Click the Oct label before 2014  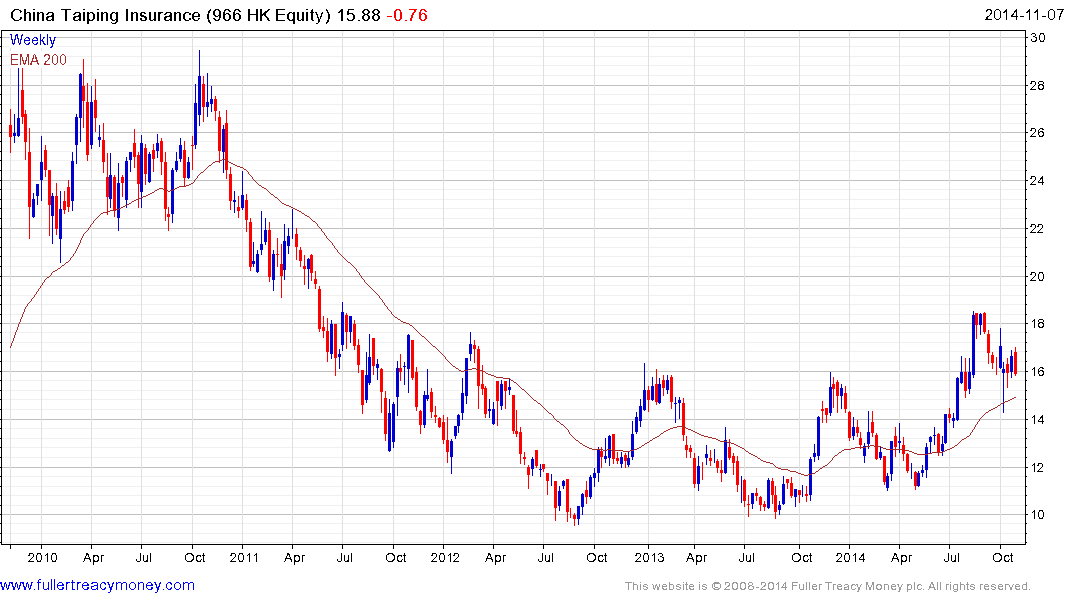tap(801, 557)
